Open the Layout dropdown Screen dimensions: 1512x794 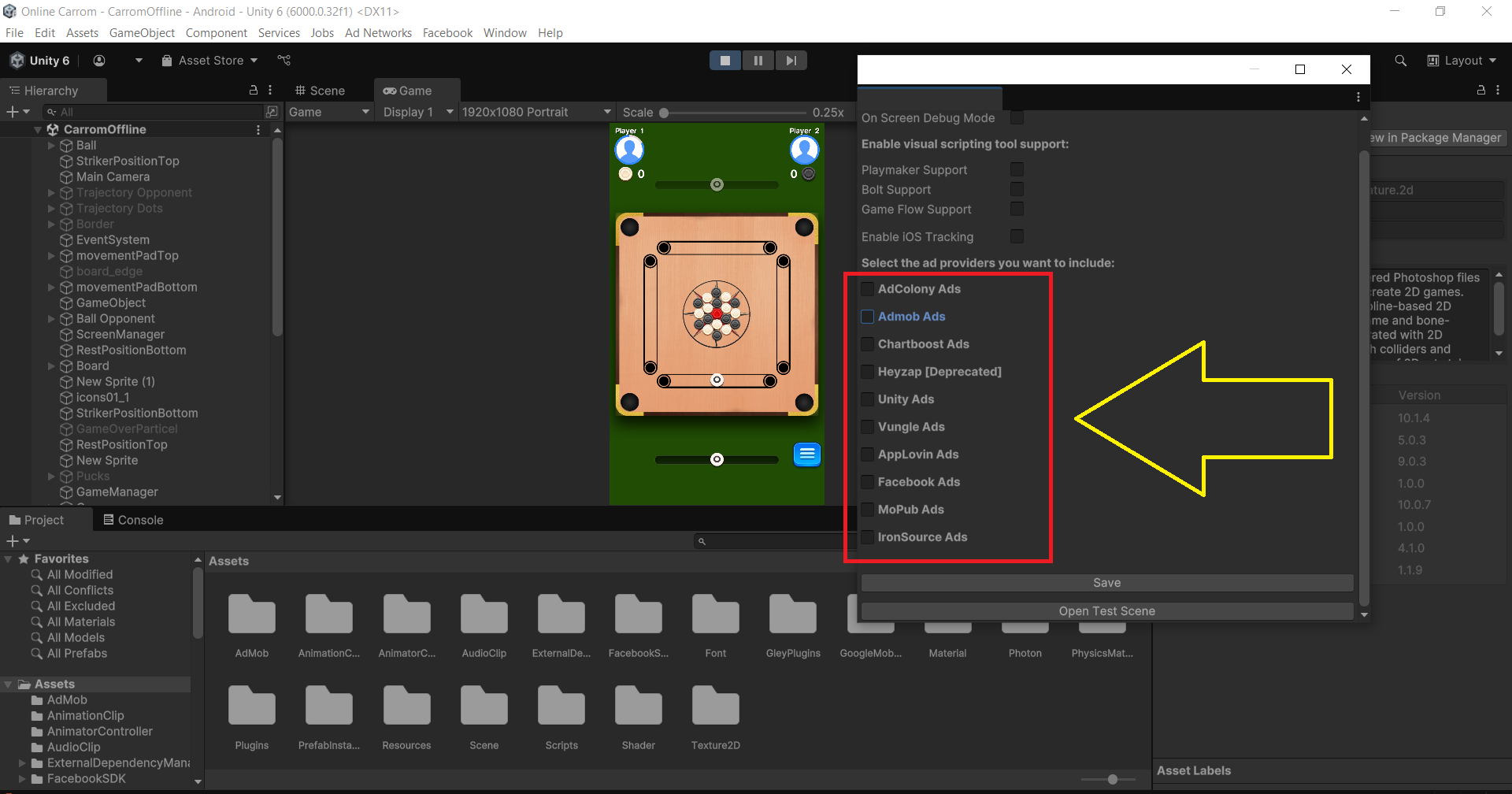tap(1463, 61)
